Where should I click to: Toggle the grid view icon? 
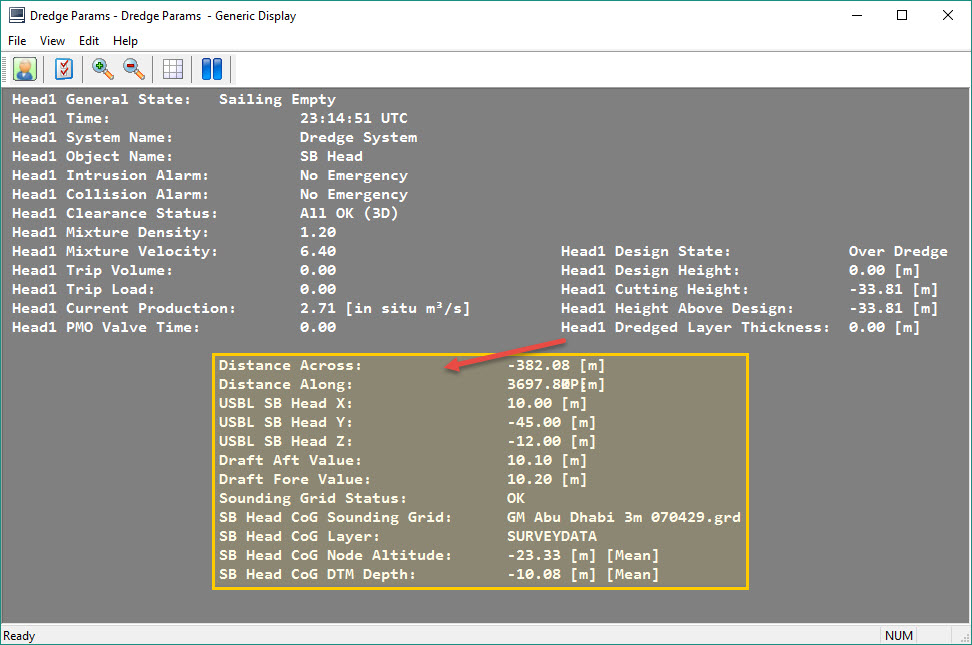[x=173, y=69]
